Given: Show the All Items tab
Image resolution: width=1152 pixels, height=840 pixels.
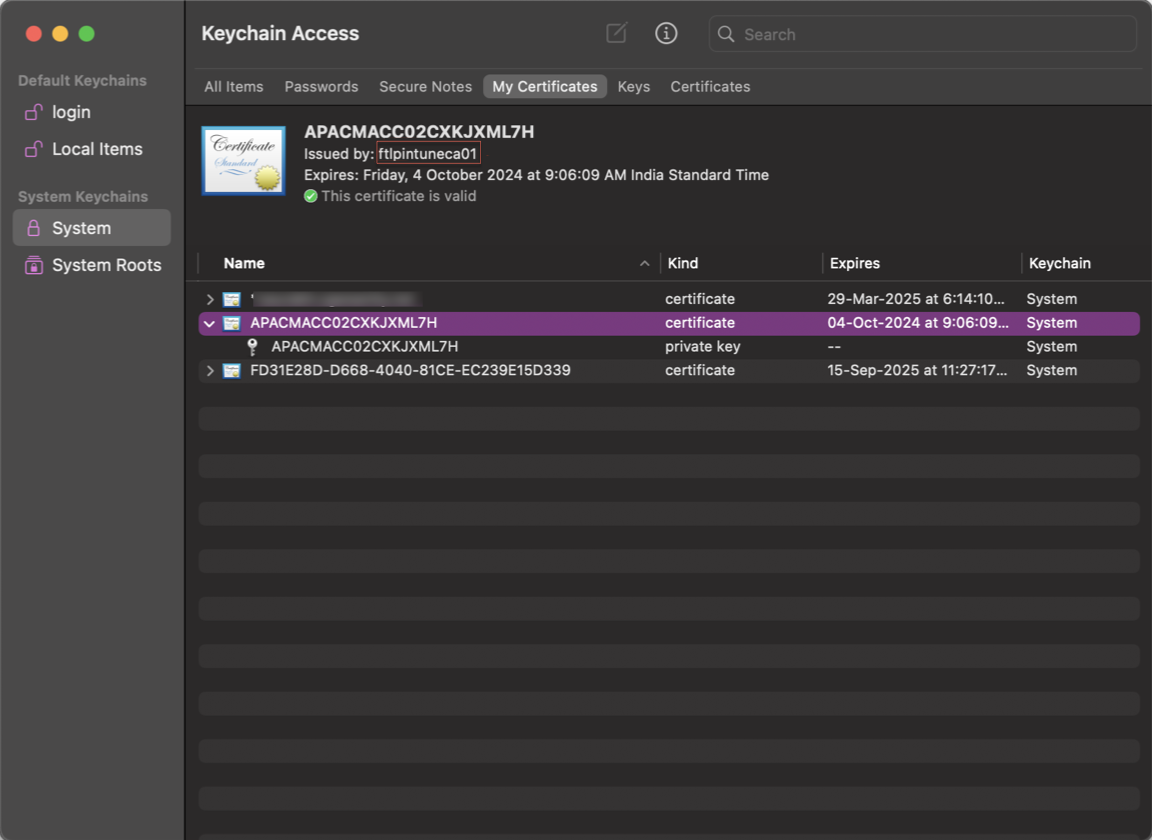Looking at the screenshot, I should 233,87.
